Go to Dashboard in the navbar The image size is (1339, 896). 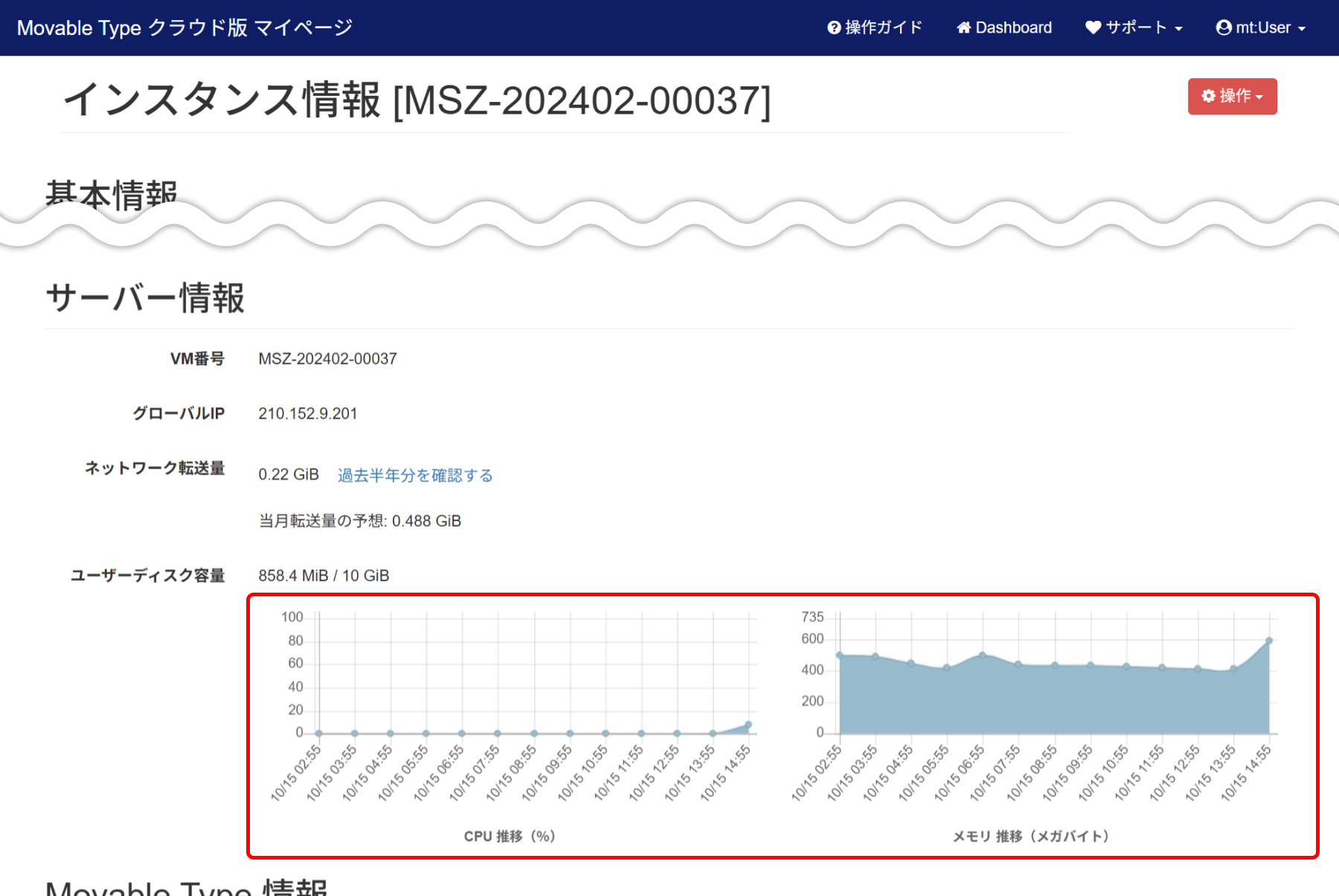coord(1013,28)
